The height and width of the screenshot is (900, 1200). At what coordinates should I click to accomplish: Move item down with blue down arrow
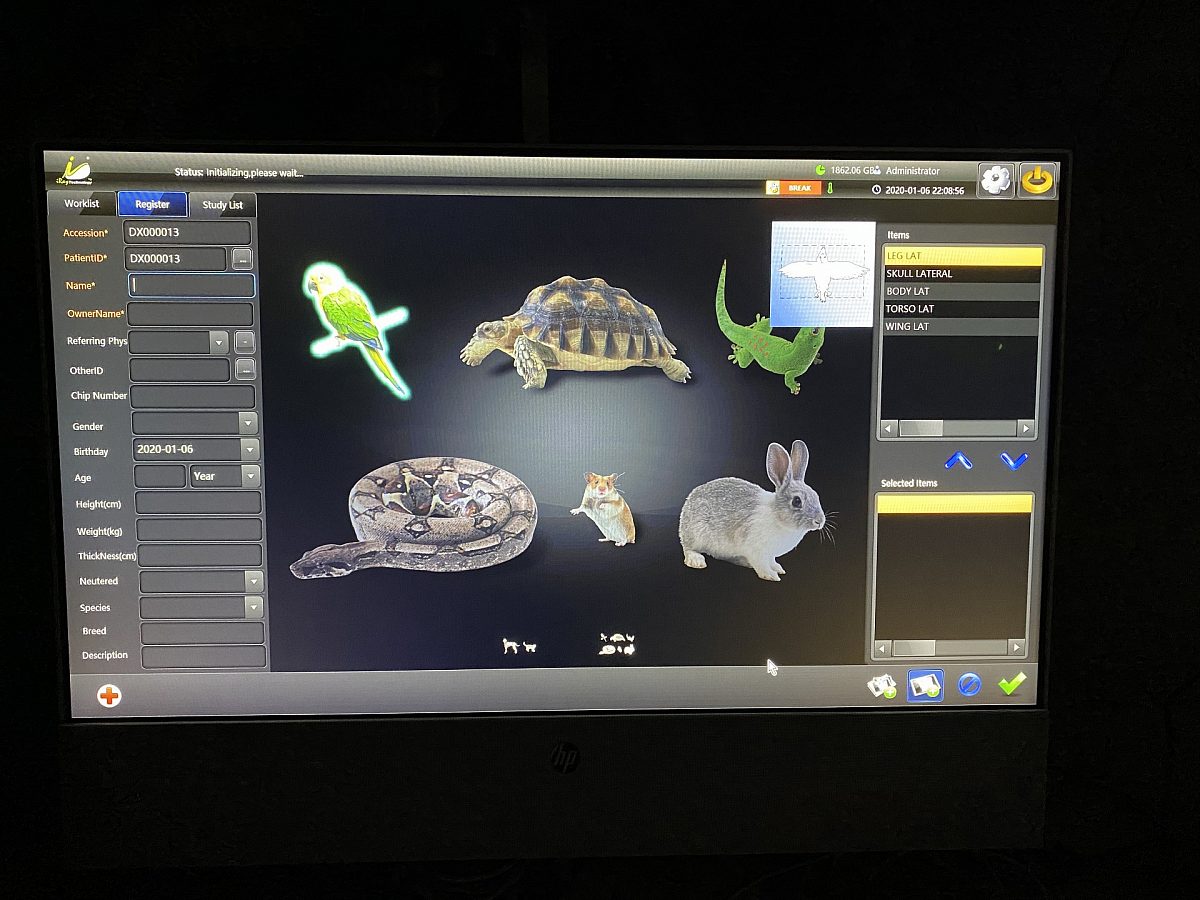[1014, 460]
